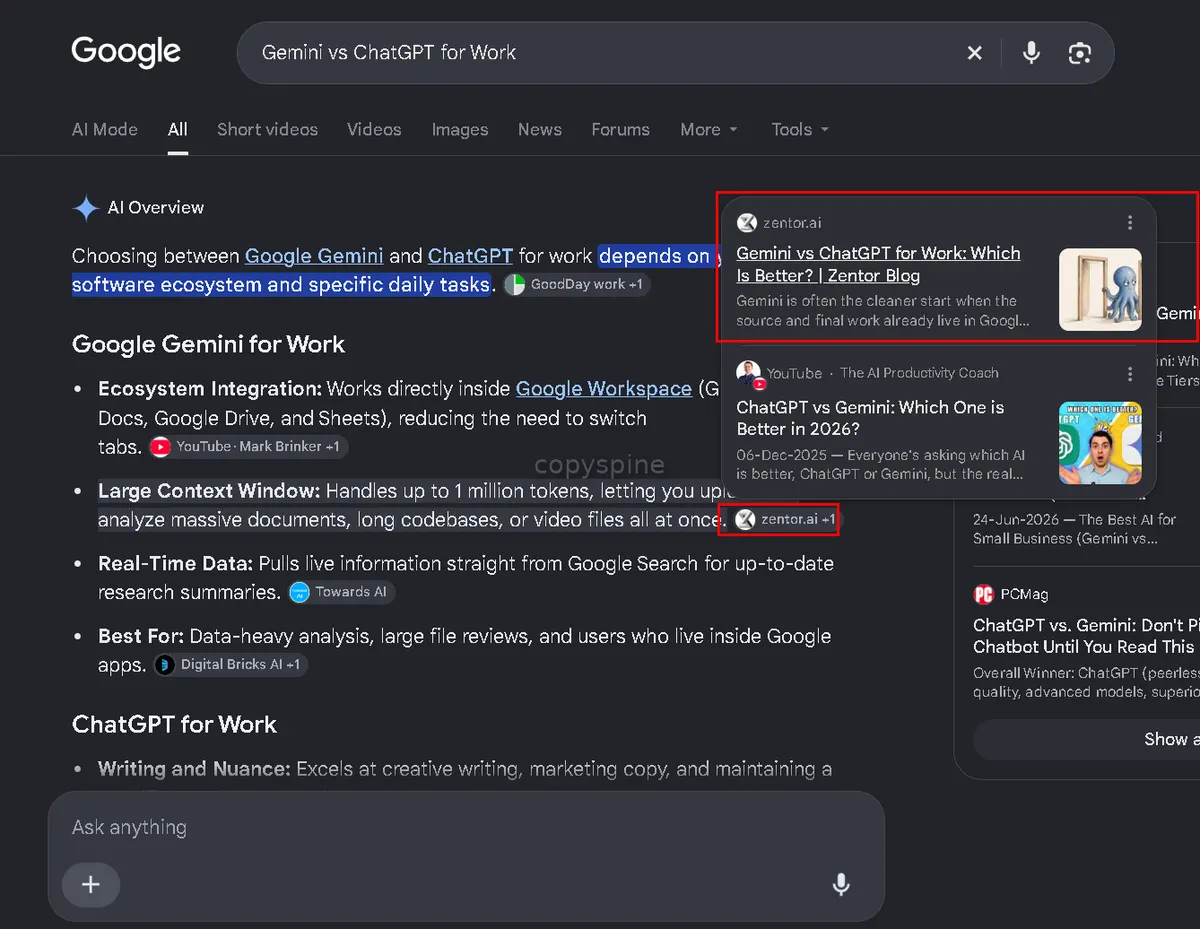Open the ChatGPT link in overview

coord(470,256)
